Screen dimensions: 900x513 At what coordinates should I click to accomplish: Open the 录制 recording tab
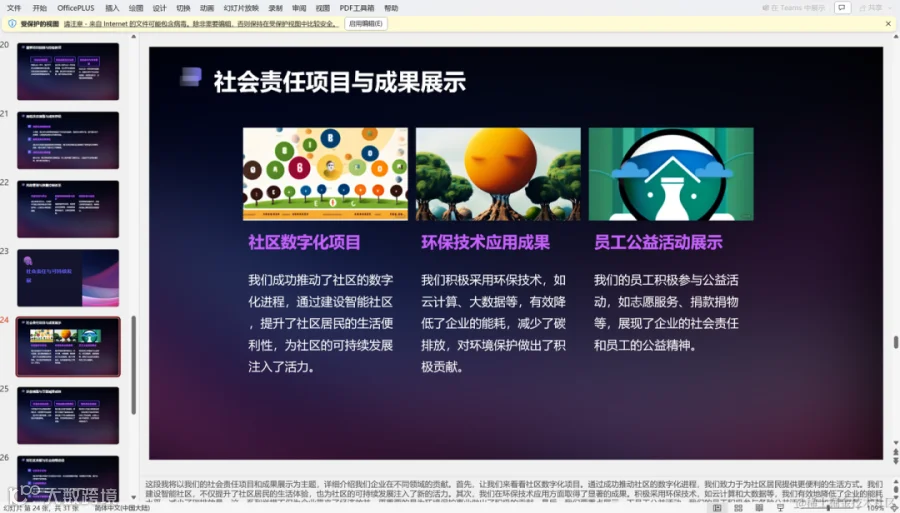coord(276,8)
